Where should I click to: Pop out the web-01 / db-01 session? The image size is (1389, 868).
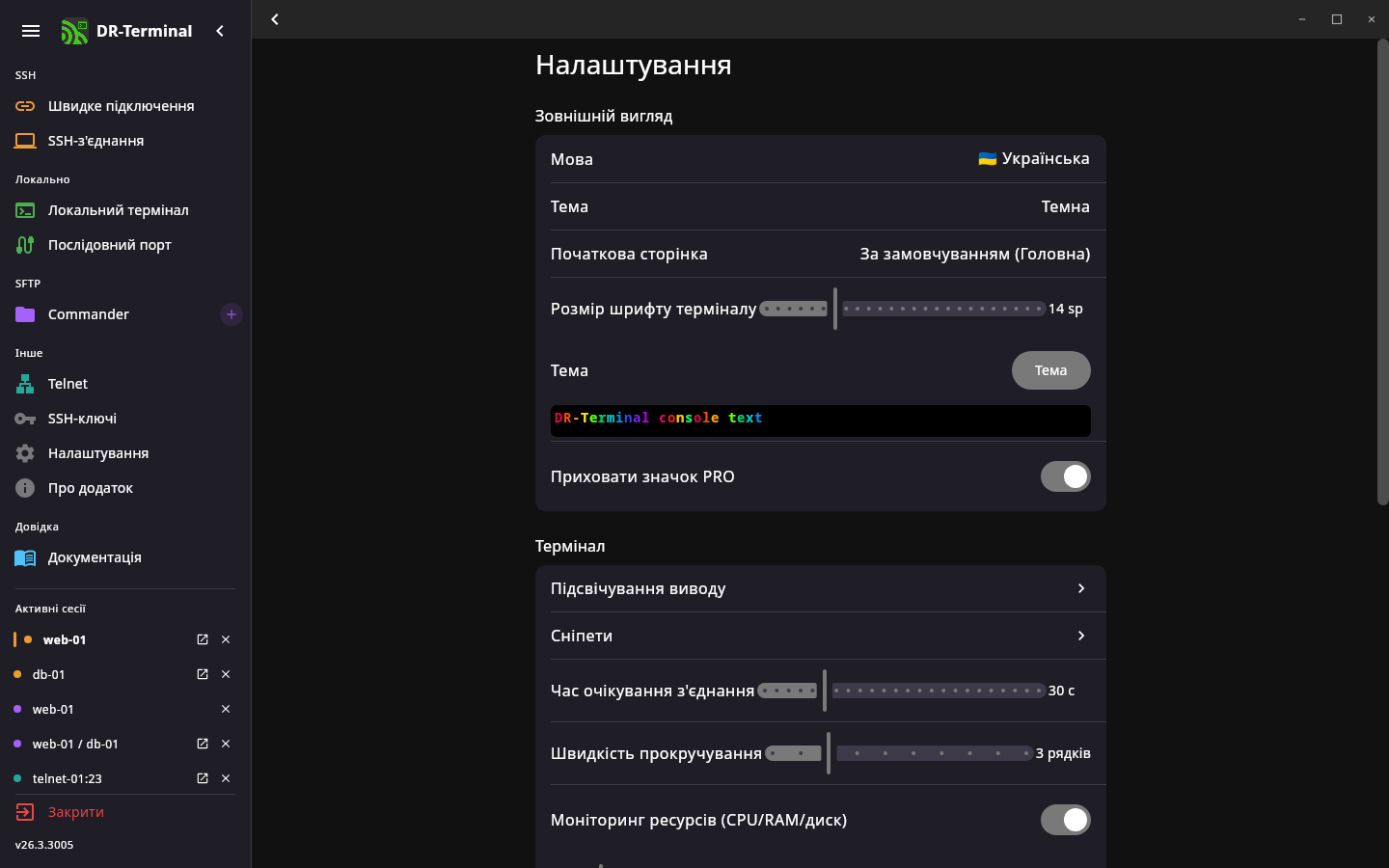point(203,744)
